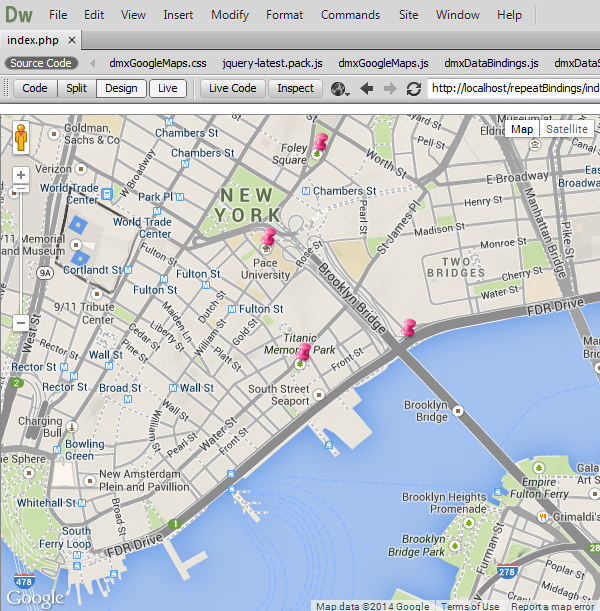Open the File menu
Image resolution: width=600 pixels, height=611 pixels.
(x=58, y=15)
